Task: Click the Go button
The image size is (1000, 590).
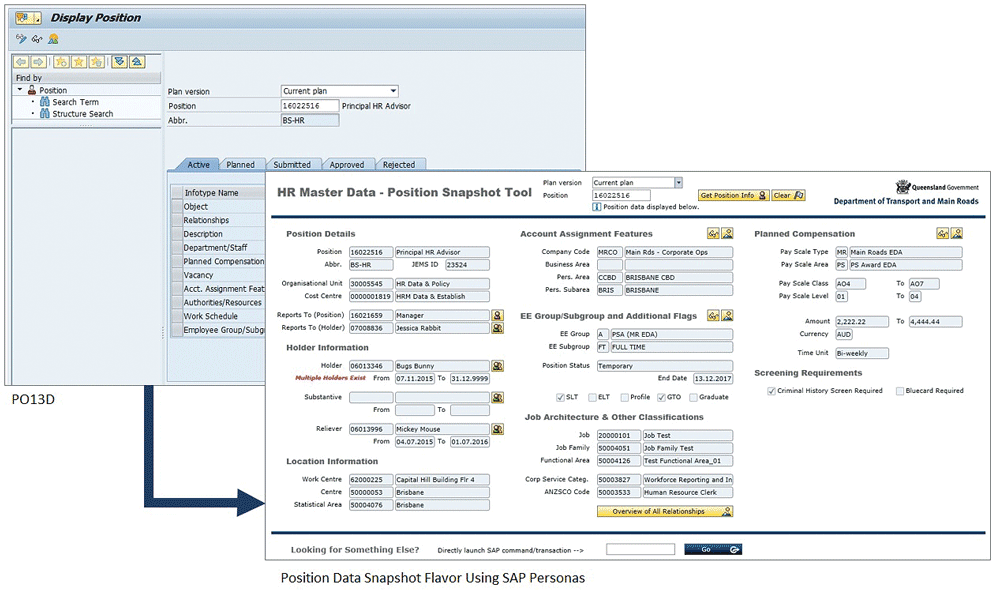Action: (x=713, y=549)
